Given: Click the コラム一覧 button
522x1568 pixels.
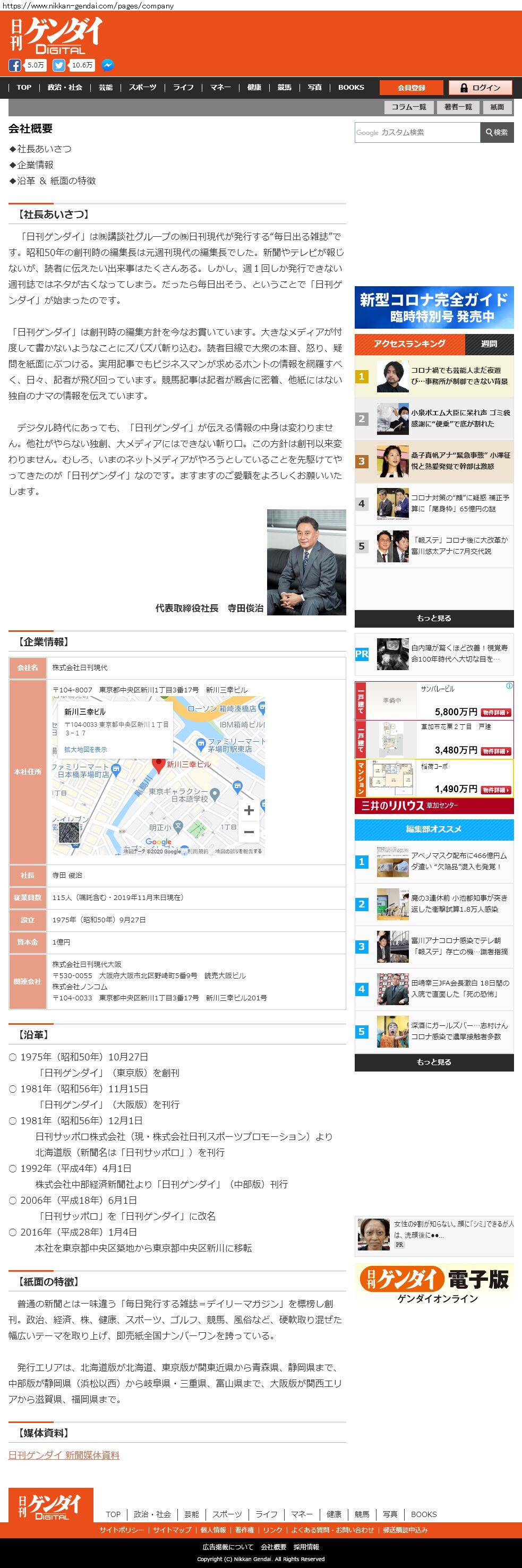Looking at the screenshot, I should point(409,107).
